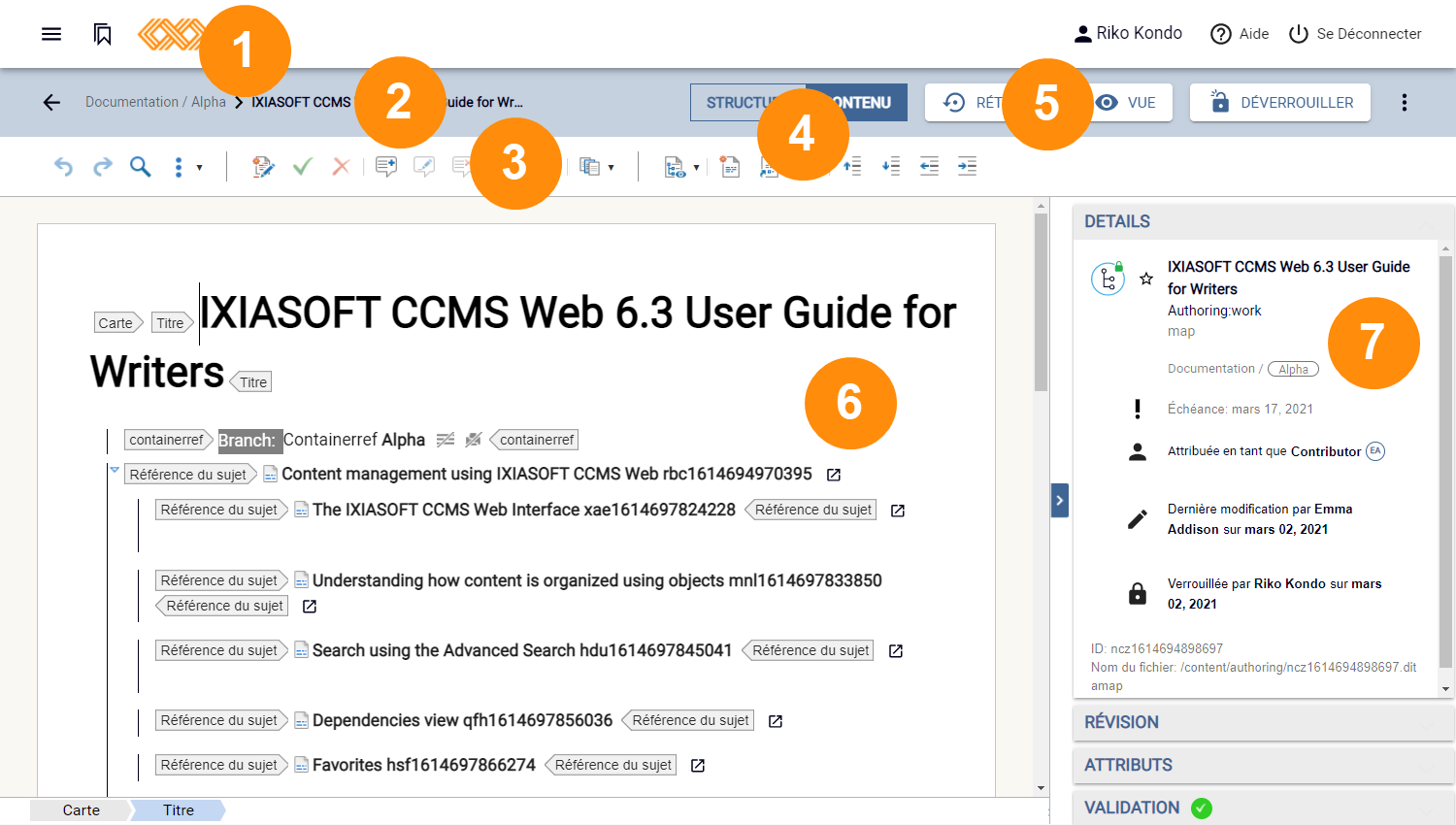This screenshot has width=1456, height=825.
Task: Click the DÉVERROUILLER unlock button
Action: pyautogui.click(x=1280, y=103)
